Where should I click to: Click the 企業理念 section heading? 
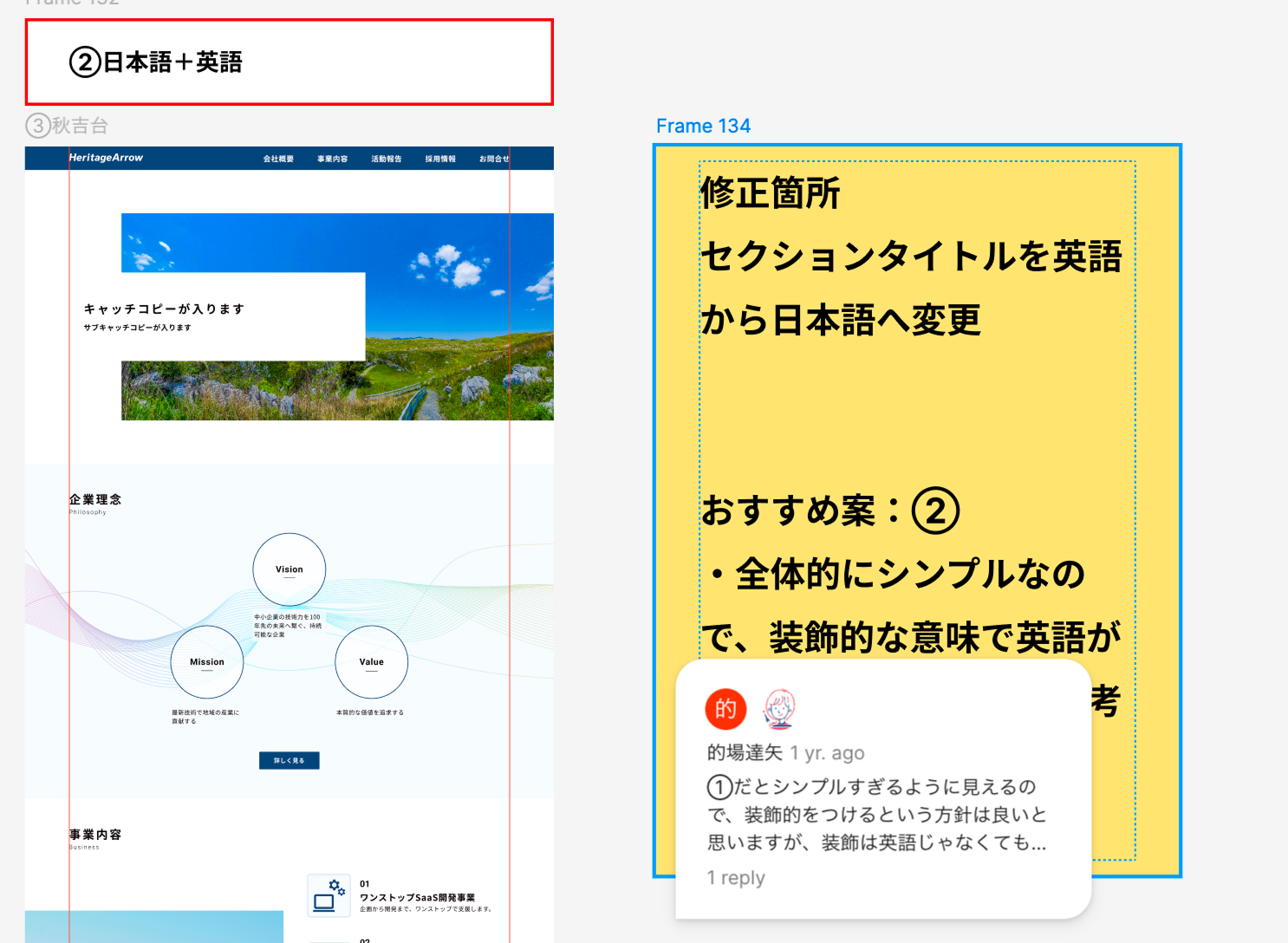click(x=95, y=499)
